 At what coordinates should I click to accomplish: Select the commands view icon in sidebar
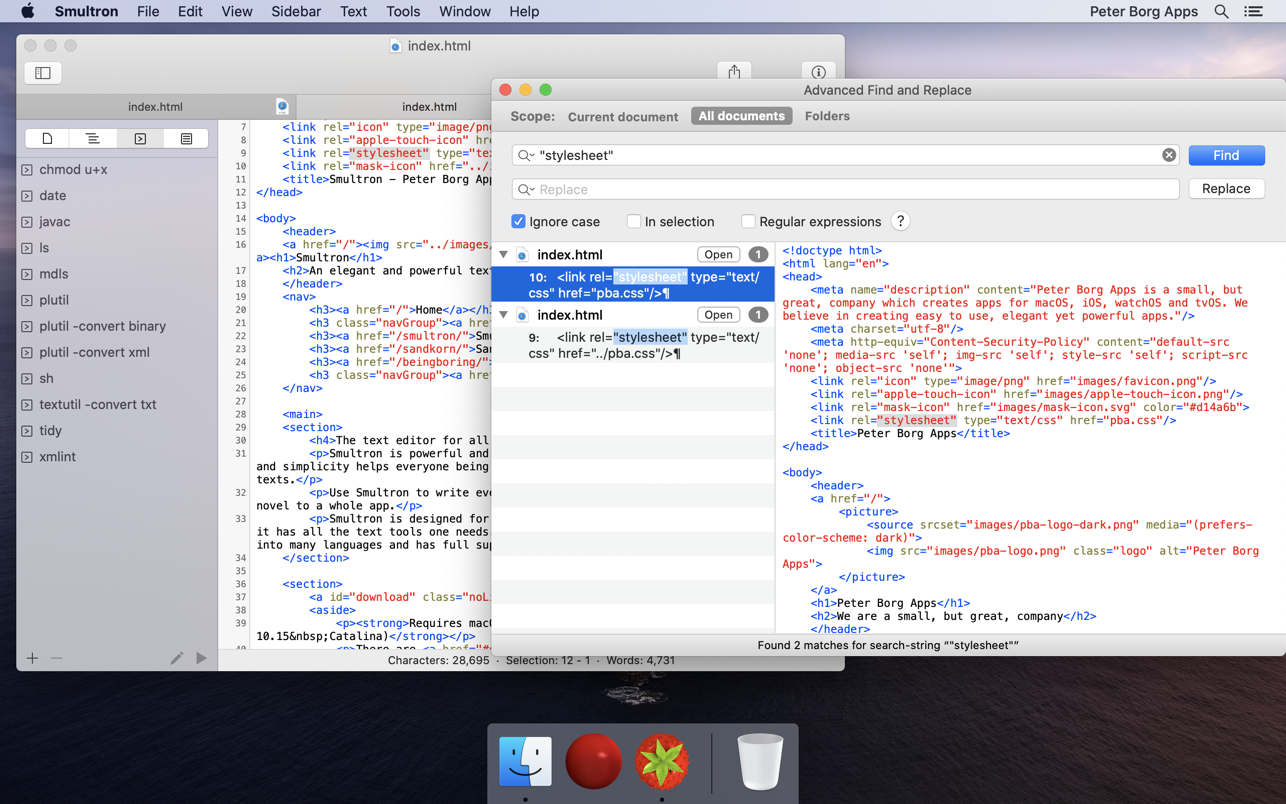(x=140, y=139)
